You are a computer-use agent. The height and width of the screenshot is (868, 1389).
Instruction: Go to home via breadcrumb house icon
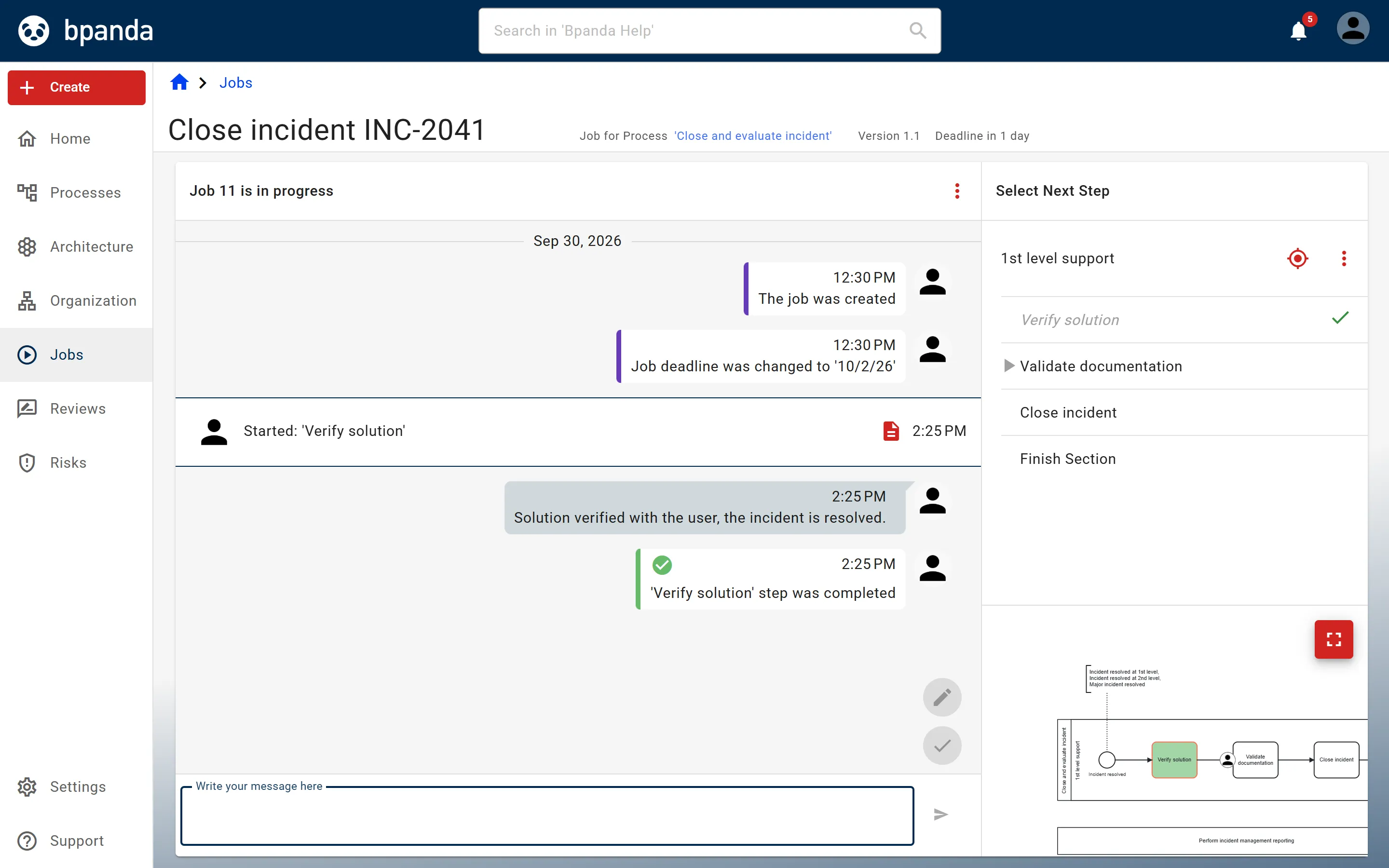(x=179, y=82)
